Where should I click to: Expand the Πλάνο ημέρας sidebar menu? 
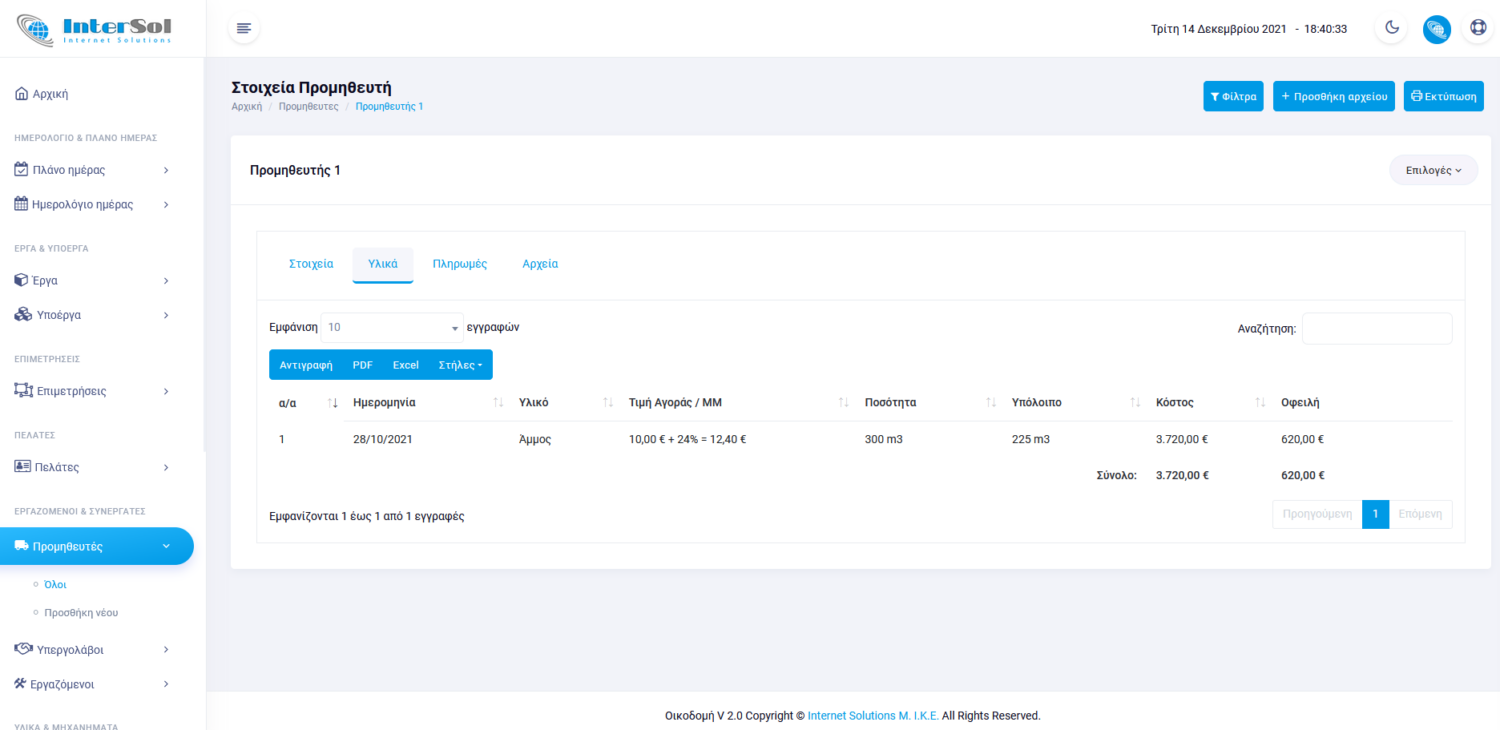point(90,170)
